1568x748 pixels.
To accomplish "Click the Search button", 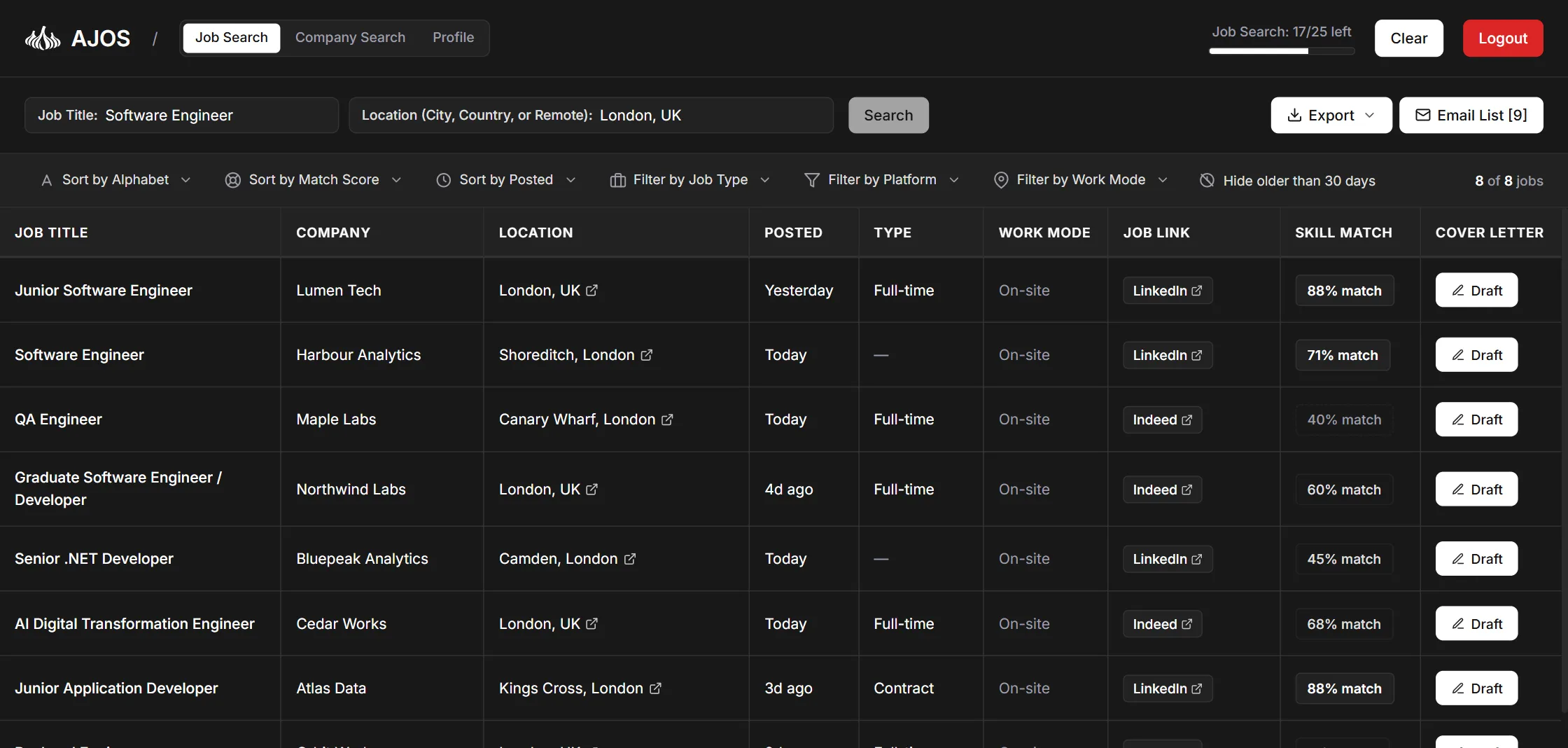I will pos(888,115).
